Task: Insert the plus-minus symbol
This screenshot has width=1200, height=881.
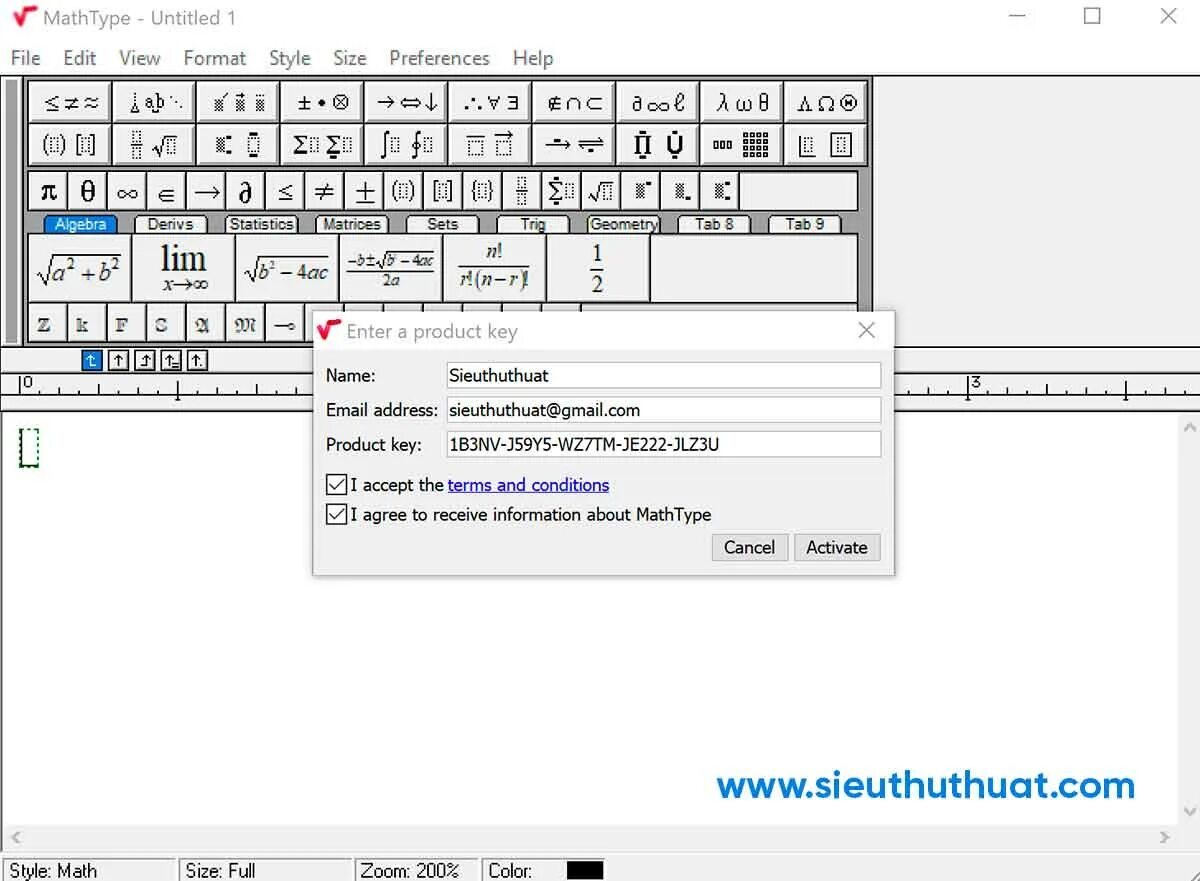Action: [x=365, y=191]
